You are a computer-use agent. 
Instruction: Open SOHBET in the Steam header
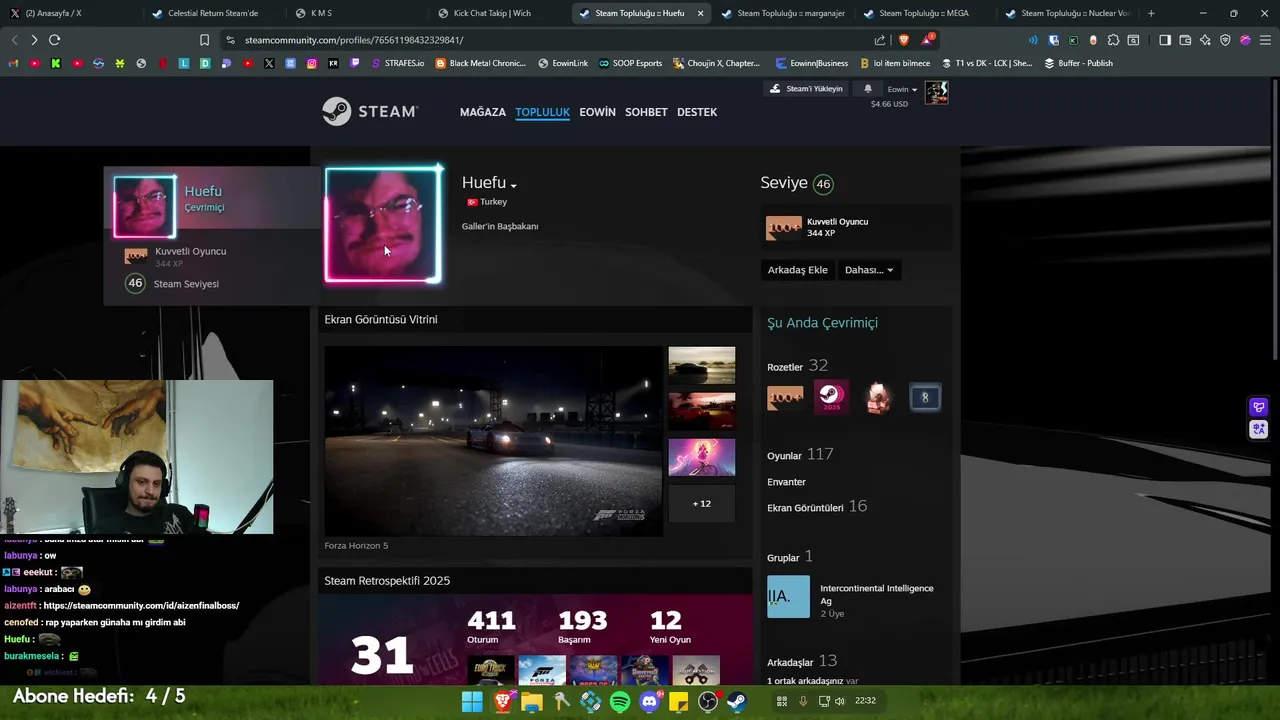(x=646, y=112)
